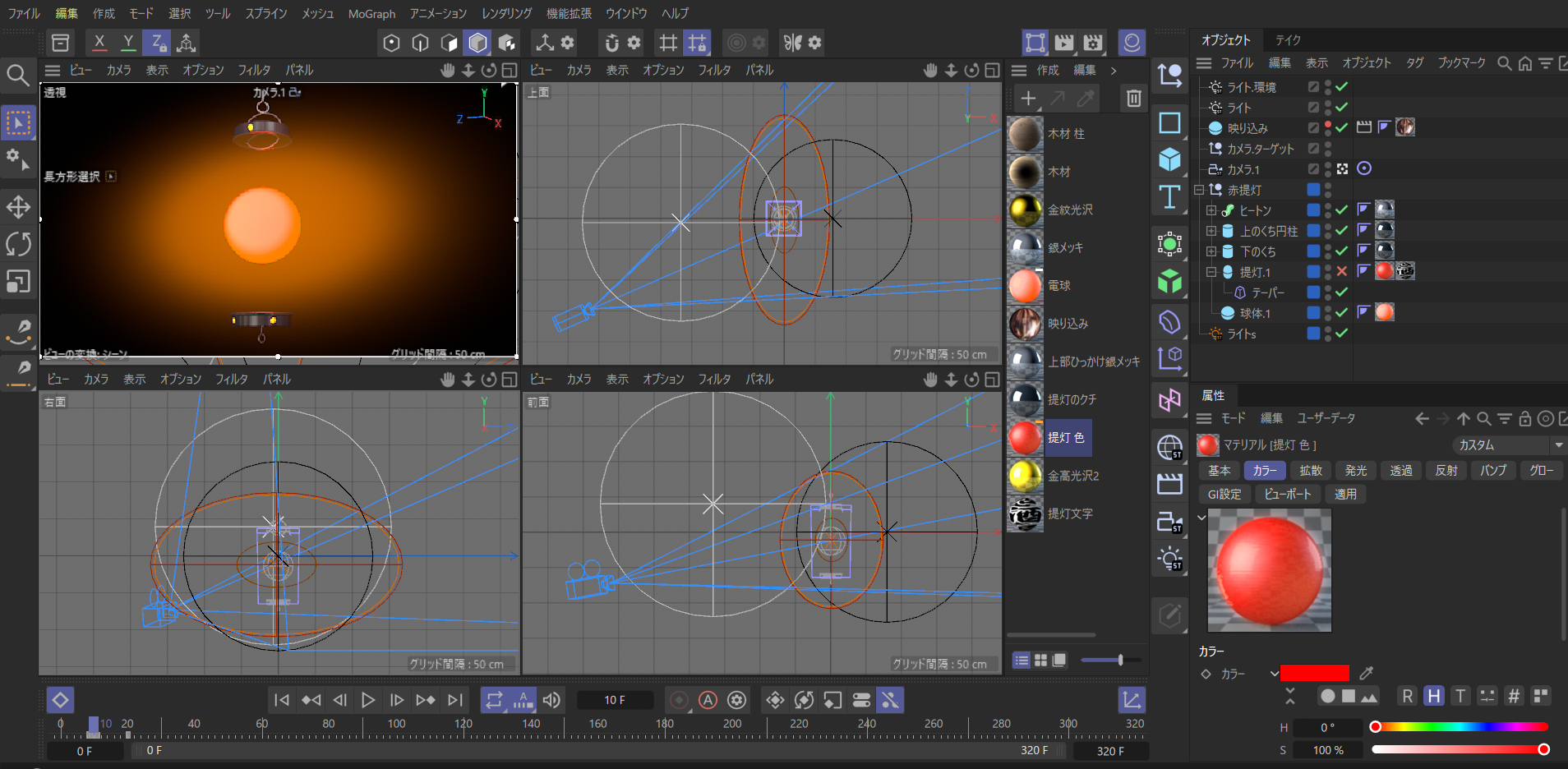Delete material using trash icon
The height and width of the screenshot is (769, 1568).
click(x=1133, y=99)
